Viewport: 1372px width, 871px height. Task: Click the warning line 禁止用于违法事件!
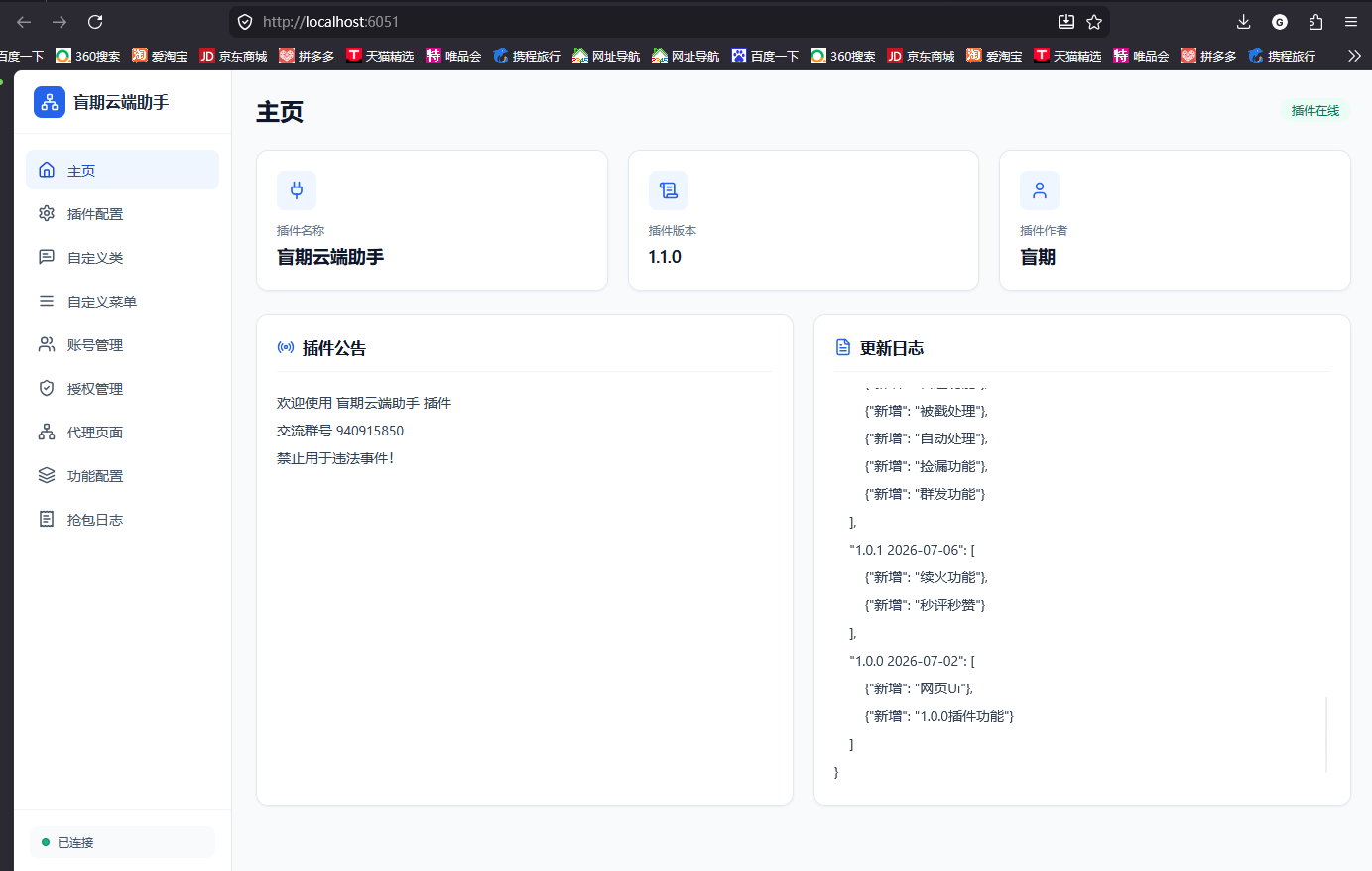point(335,458)
